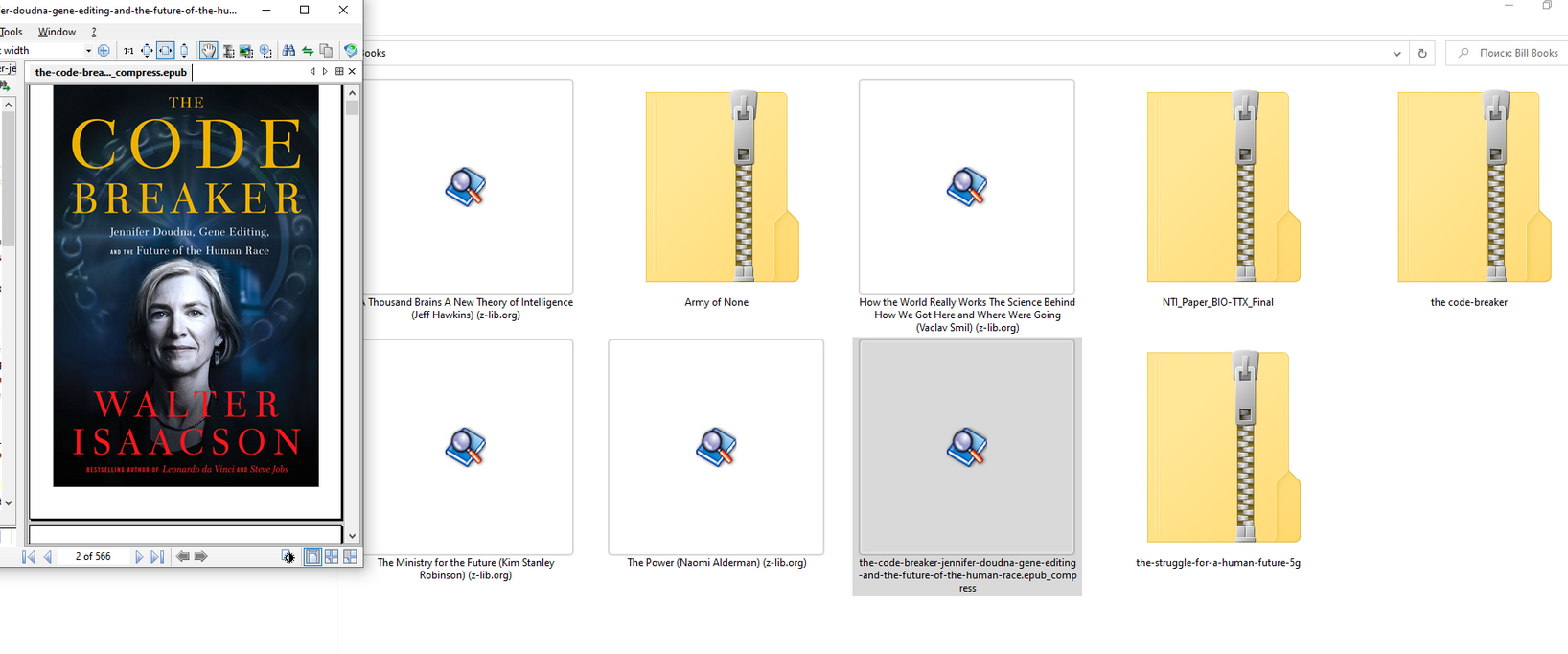Expand the Explorer address bar history dropdown
1568x654 pixels.
[1396, 53]
